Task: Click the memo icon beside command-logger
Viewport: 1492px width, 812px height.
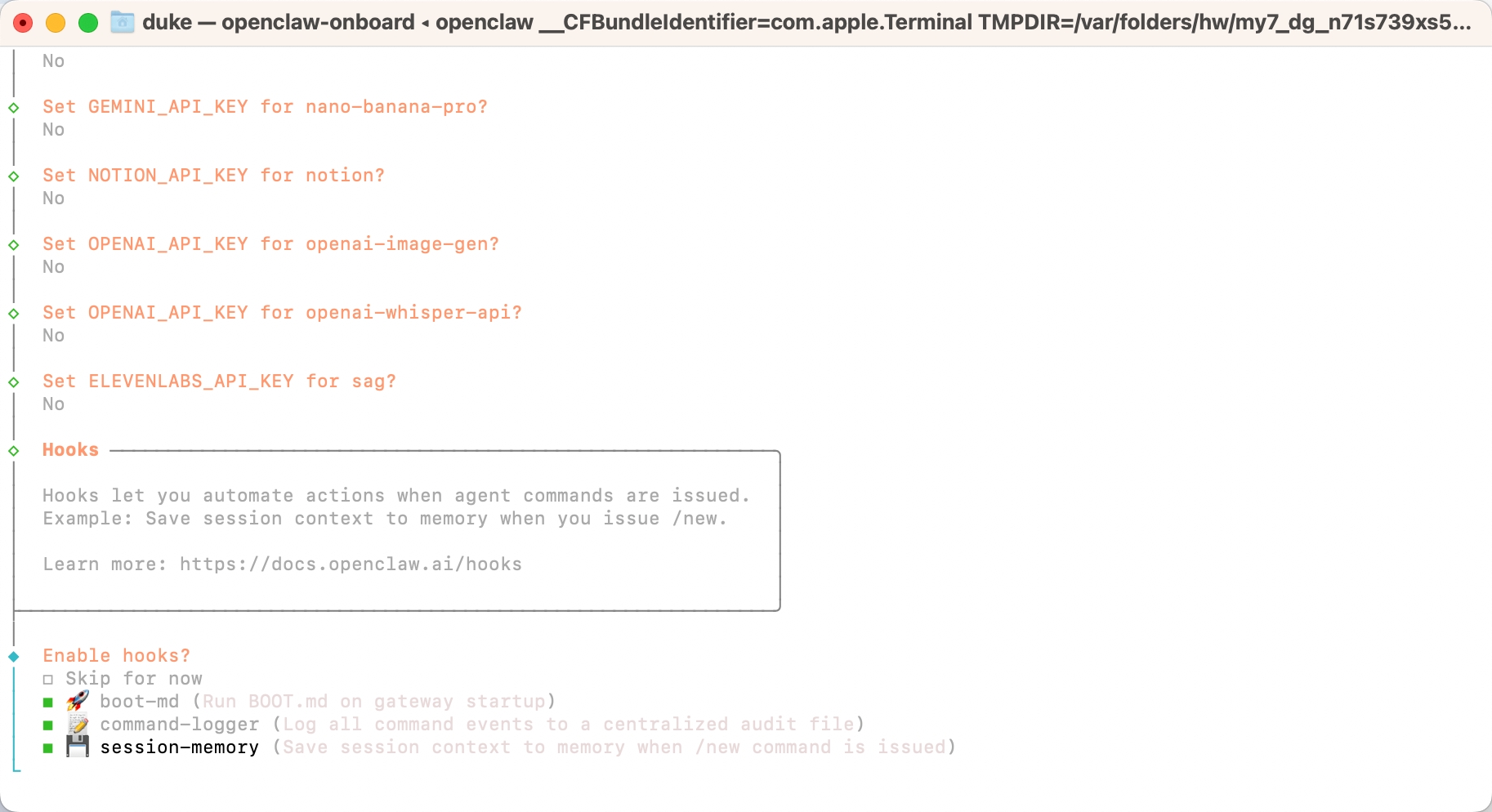Action: click(78, 724)
